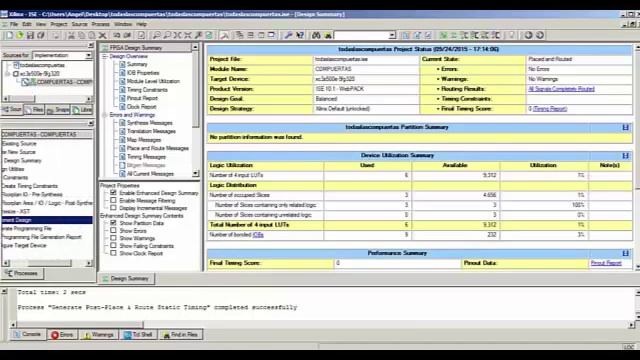Collapse the Performance Summary section icon
Screen dimensions: 640x360
(x=625, y=253)
